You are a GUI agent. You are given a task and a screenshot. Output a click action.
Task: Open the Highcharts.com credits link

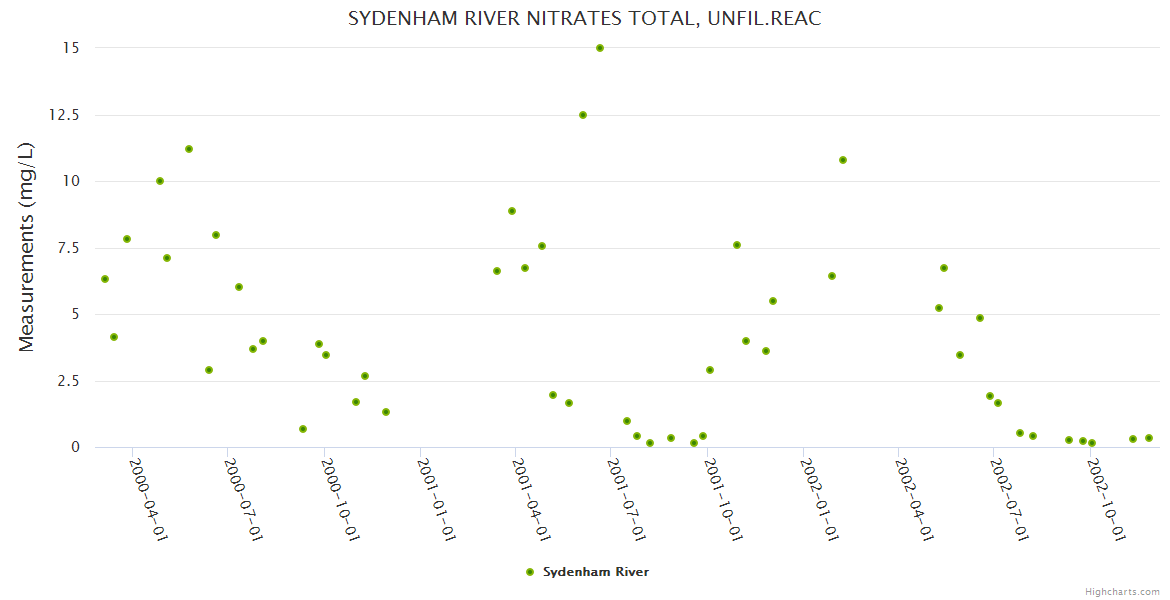pos(1122,591)
